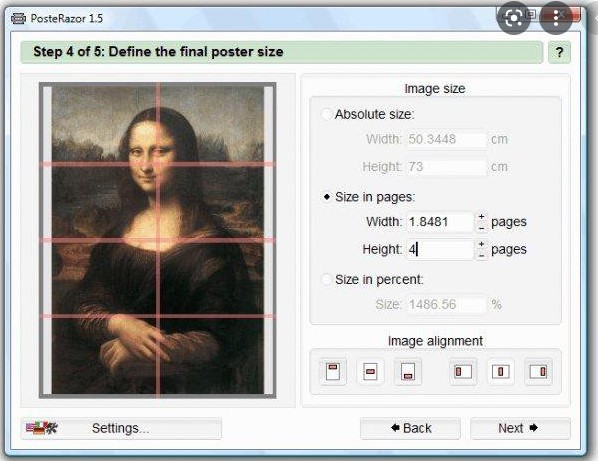
Task: Increase the pages Height with the plus stepper
Action: point(481,244)
